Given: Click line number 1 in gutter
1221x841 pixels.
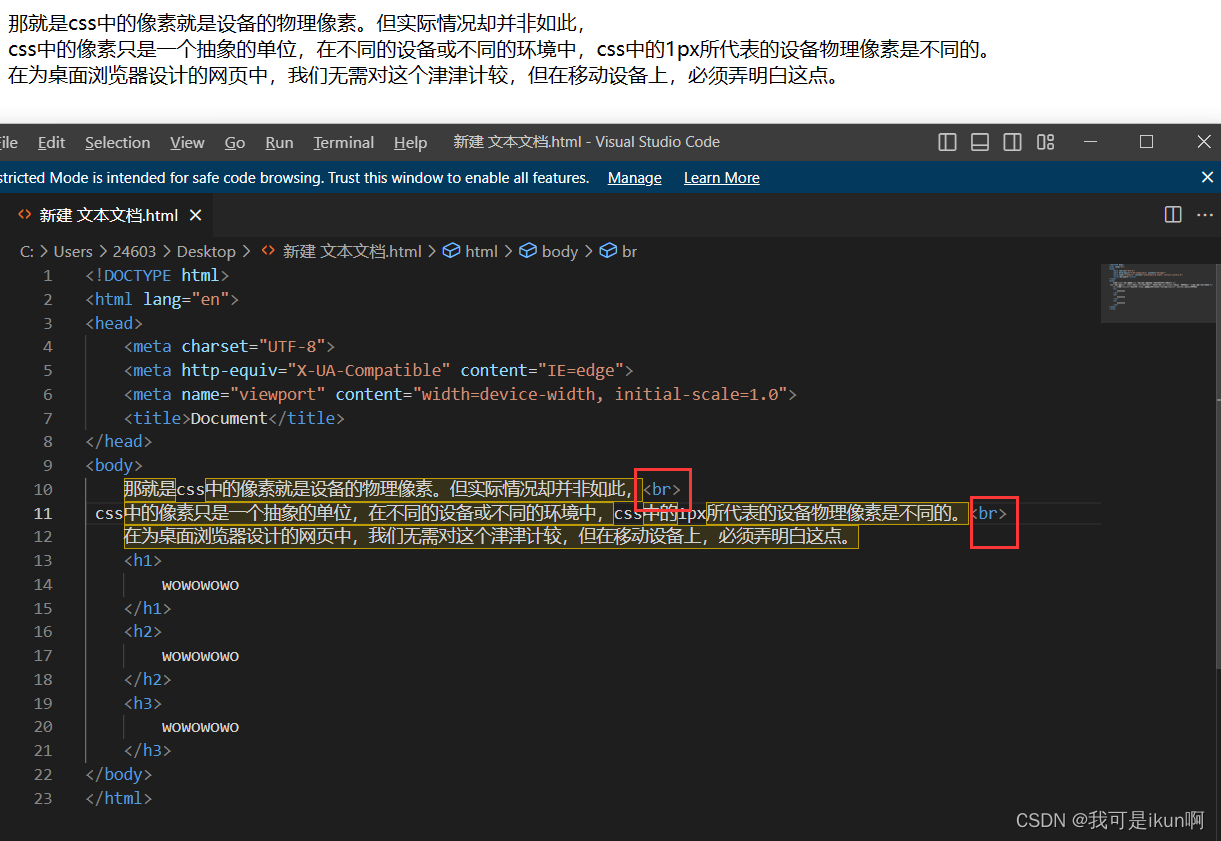Looking at the screenshot, I should coord(47,275).
